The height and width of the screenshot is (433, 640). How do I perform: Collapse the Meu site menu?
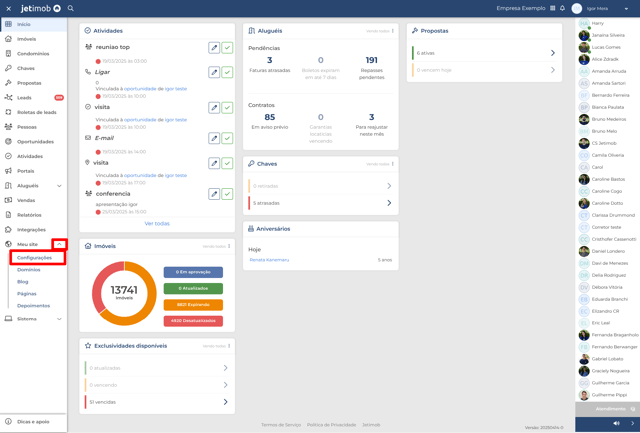pos(59,244)
